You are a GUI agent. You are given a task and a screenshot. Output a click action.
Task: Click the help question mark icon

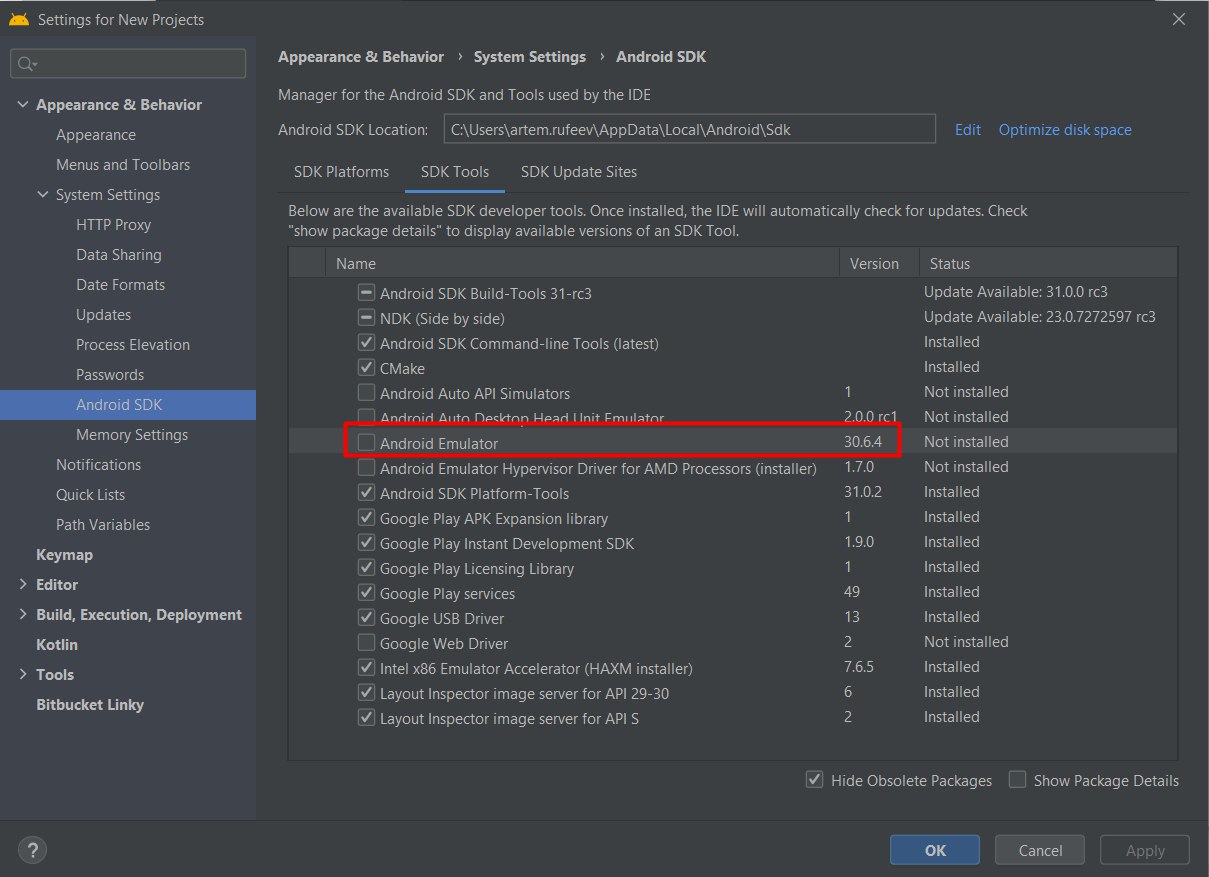point(32,850)
